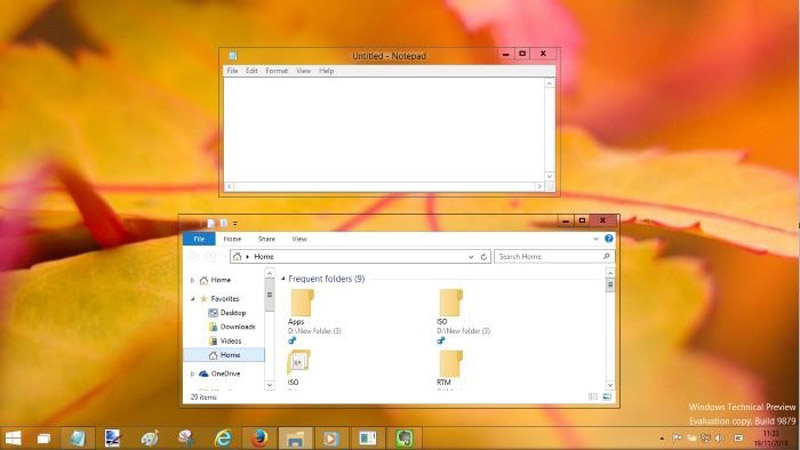Show hidden system tray icons arrow
800x450 pixels.
[662, 438]
